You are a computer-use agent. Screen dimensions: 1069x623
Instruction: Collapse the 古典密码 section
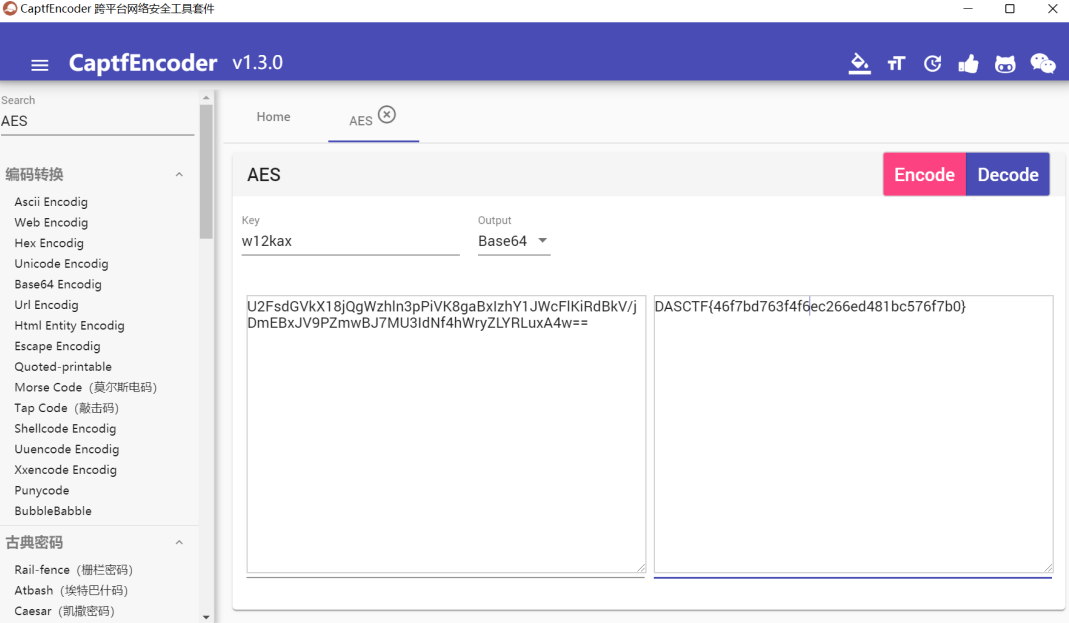[179, 543]
